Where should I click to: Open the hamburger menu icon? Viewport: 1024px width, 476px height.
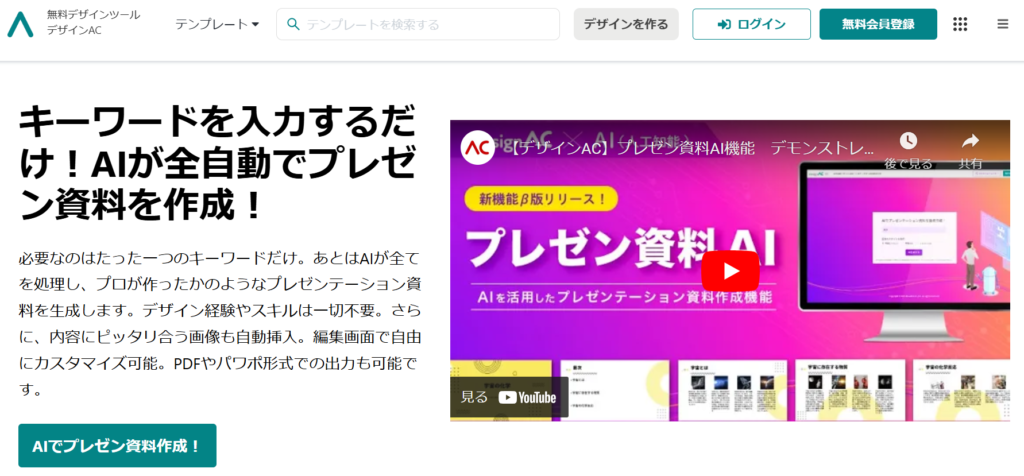[1002, 24]
